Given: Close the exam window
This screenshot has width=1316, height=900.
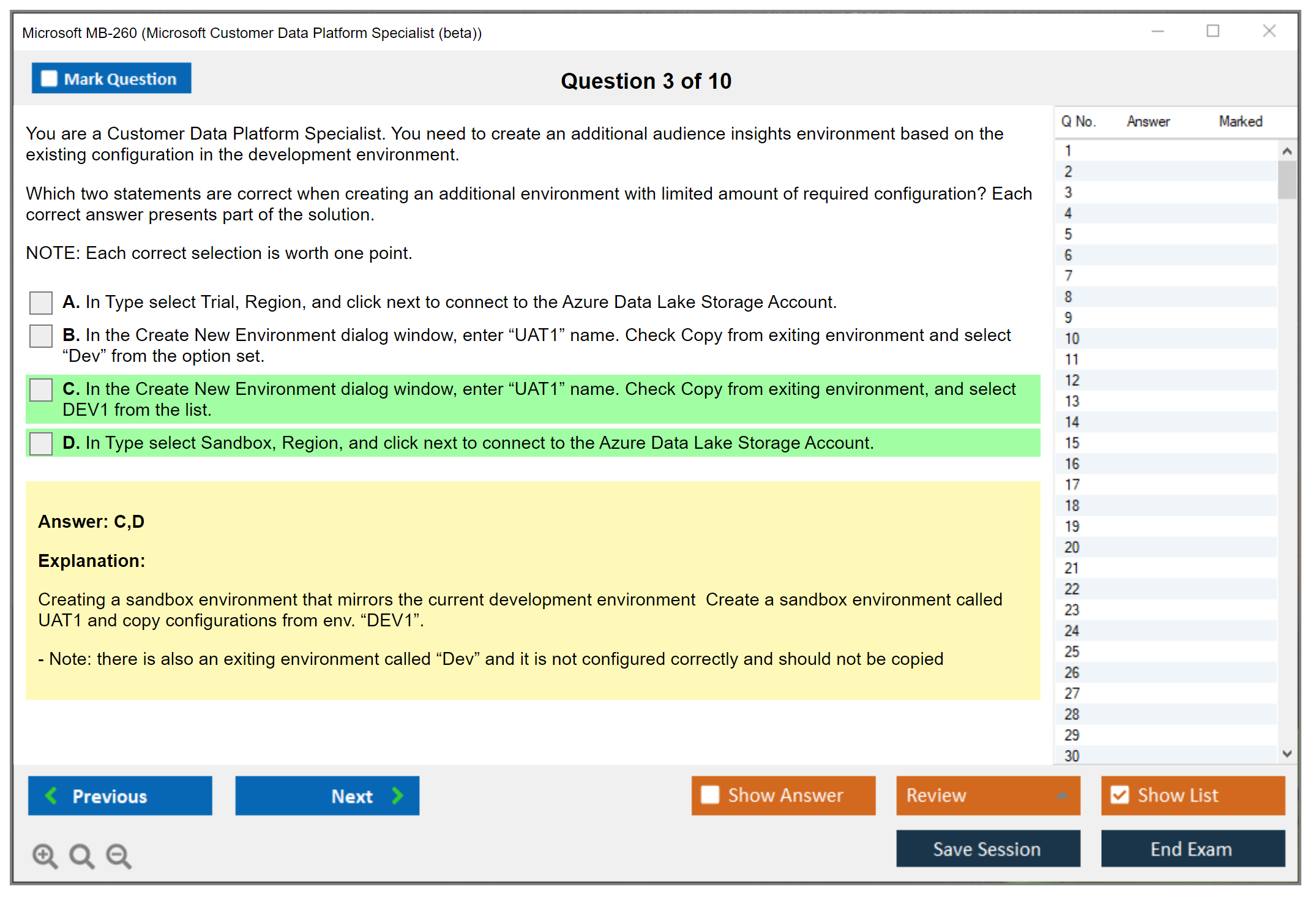Looking at the screenshot, I should click(1269, 31).
